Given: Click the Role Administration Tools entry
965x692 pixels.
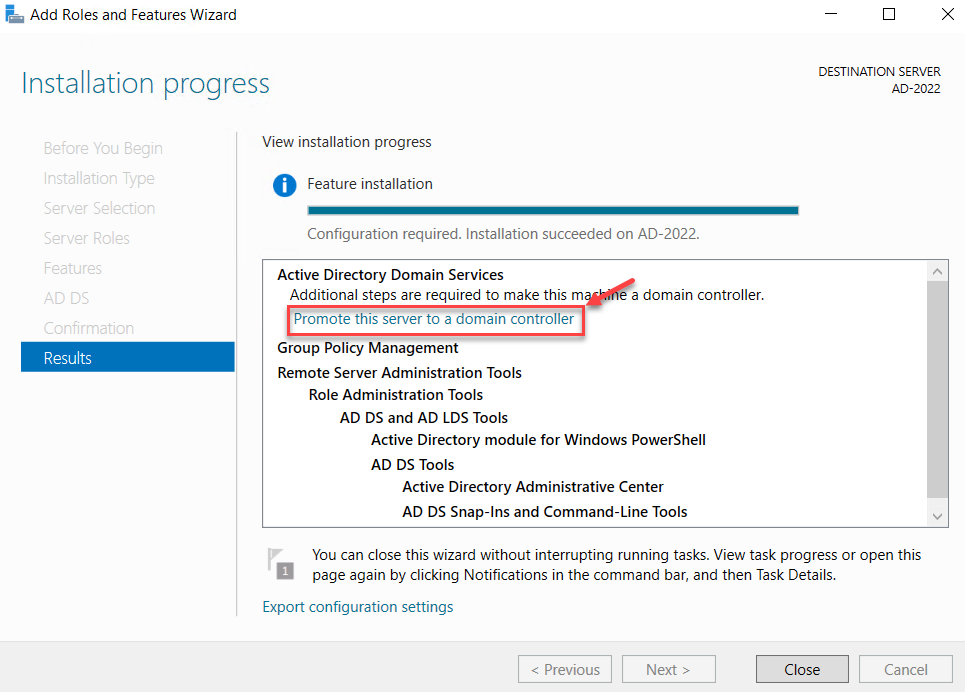Looking at the screenshot, I should [x=395, y=394].
